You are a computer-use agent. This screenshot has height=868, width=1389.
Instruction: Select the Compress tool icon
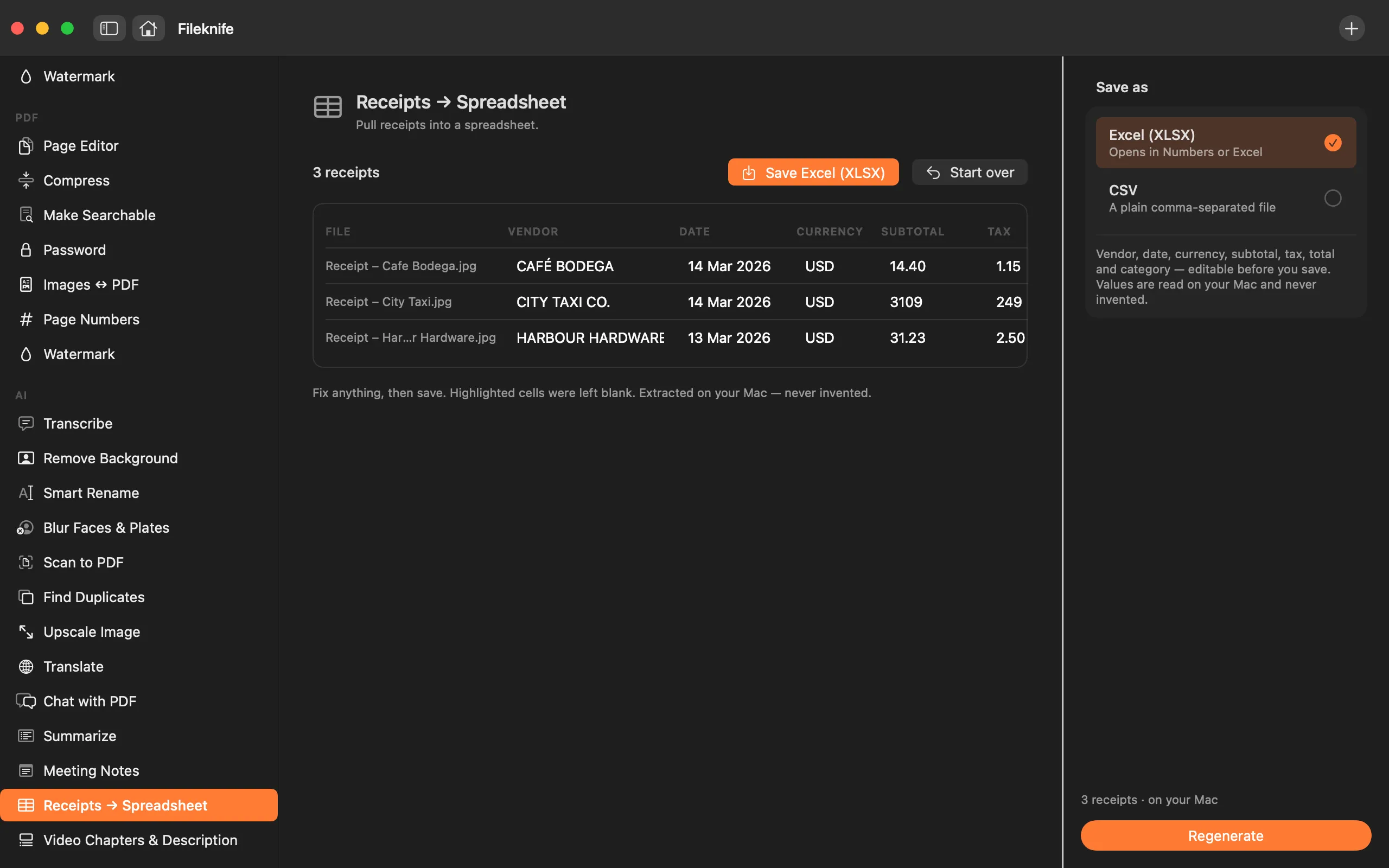[26, 180]
